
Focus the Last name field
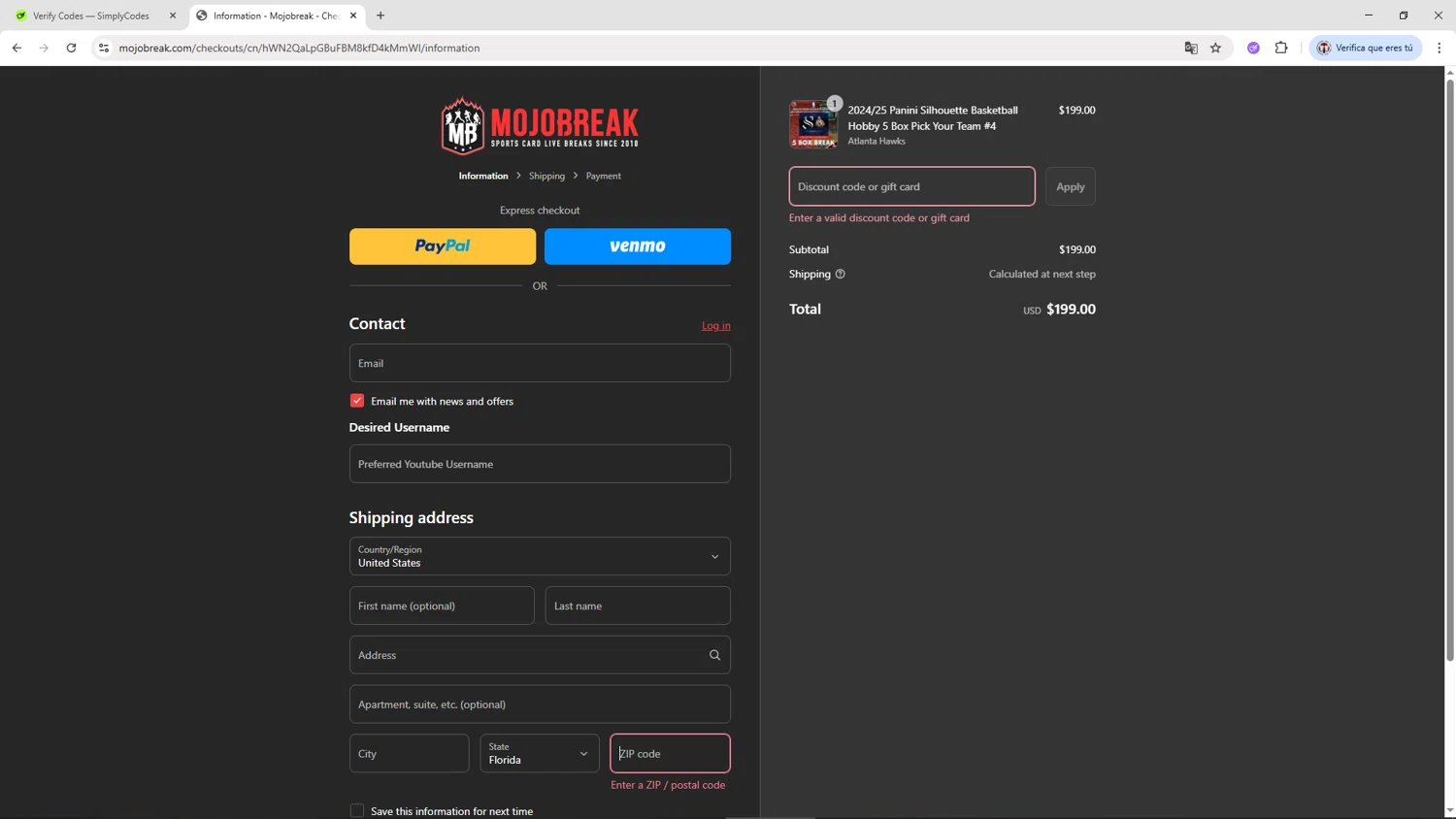(638, 606)
